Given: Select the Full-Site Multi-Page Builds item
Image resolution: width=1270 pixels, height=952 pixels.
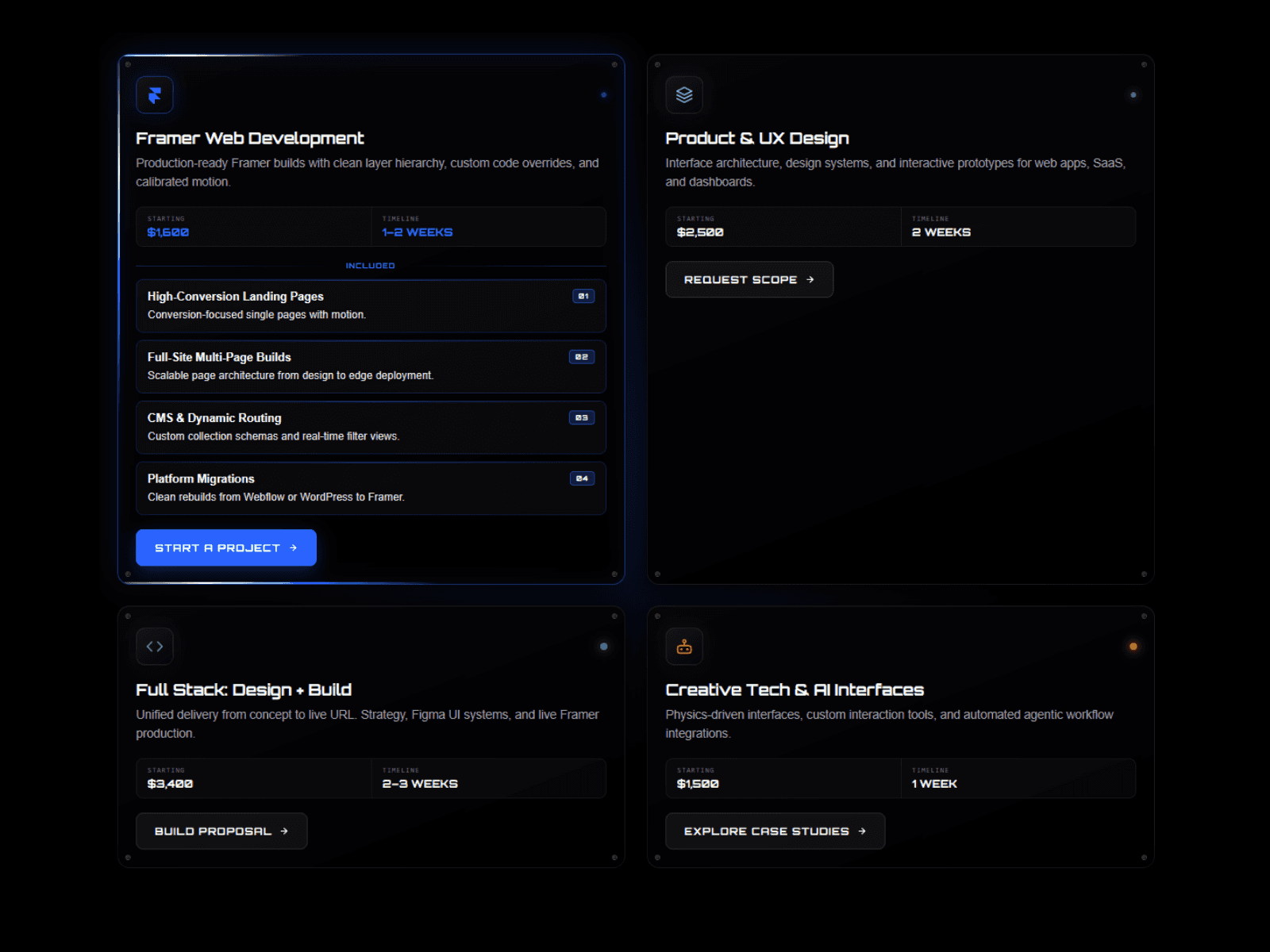Looking at the screenshot, I should pyautogui.click(x=371, y=367).
